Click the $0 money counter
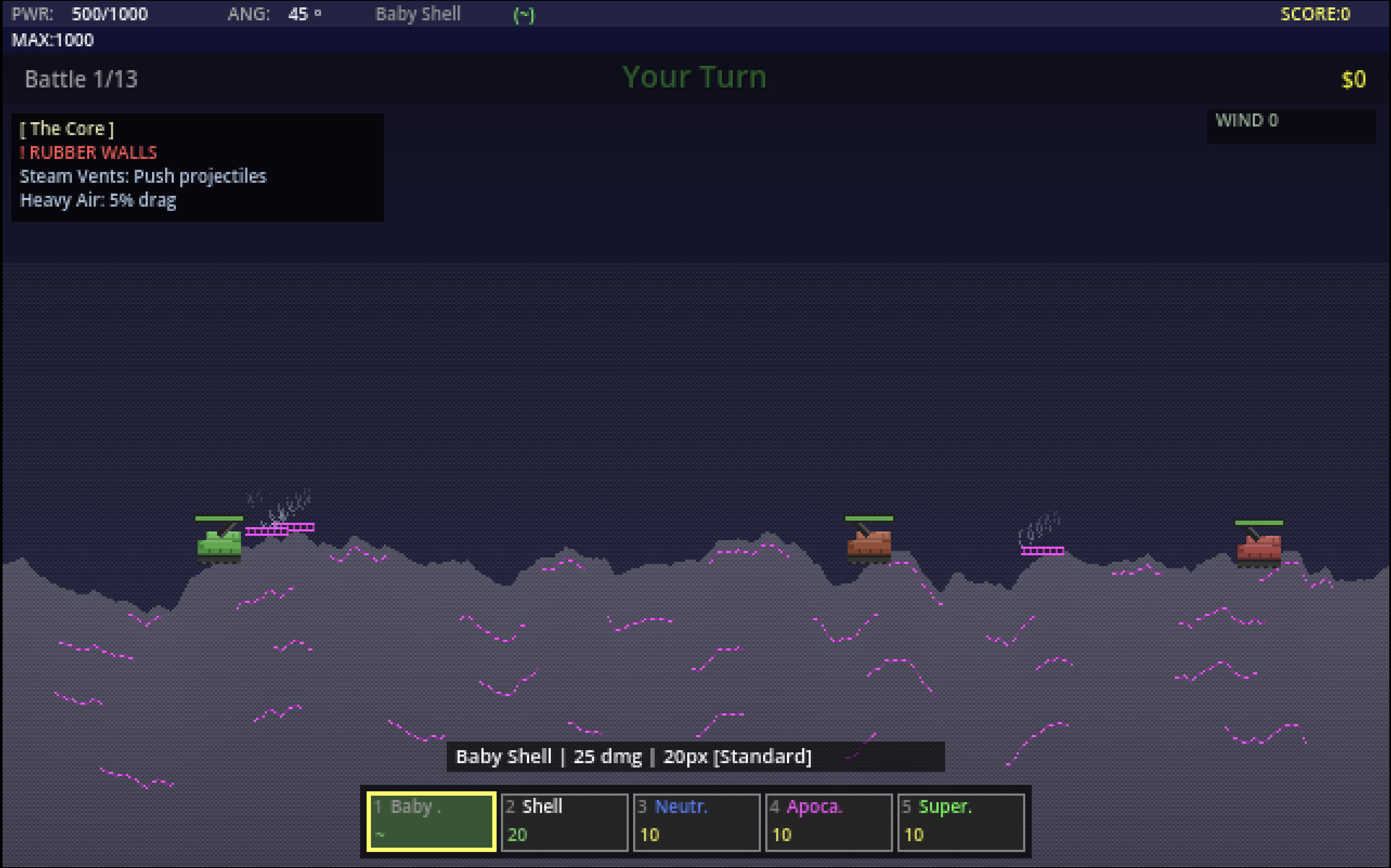Viewport: 1391px width, 868px height. [x=1353, y=81]
